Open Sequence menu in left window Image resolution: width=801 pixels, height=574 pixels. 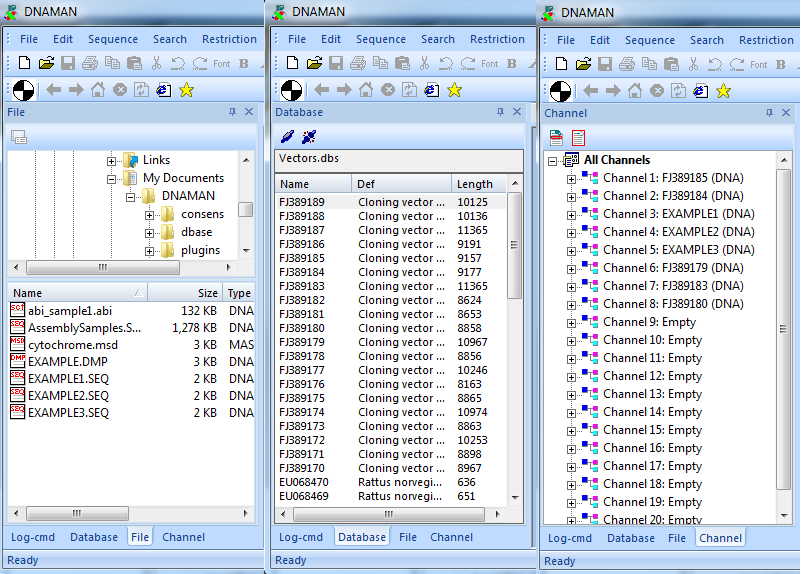point(113,39)
